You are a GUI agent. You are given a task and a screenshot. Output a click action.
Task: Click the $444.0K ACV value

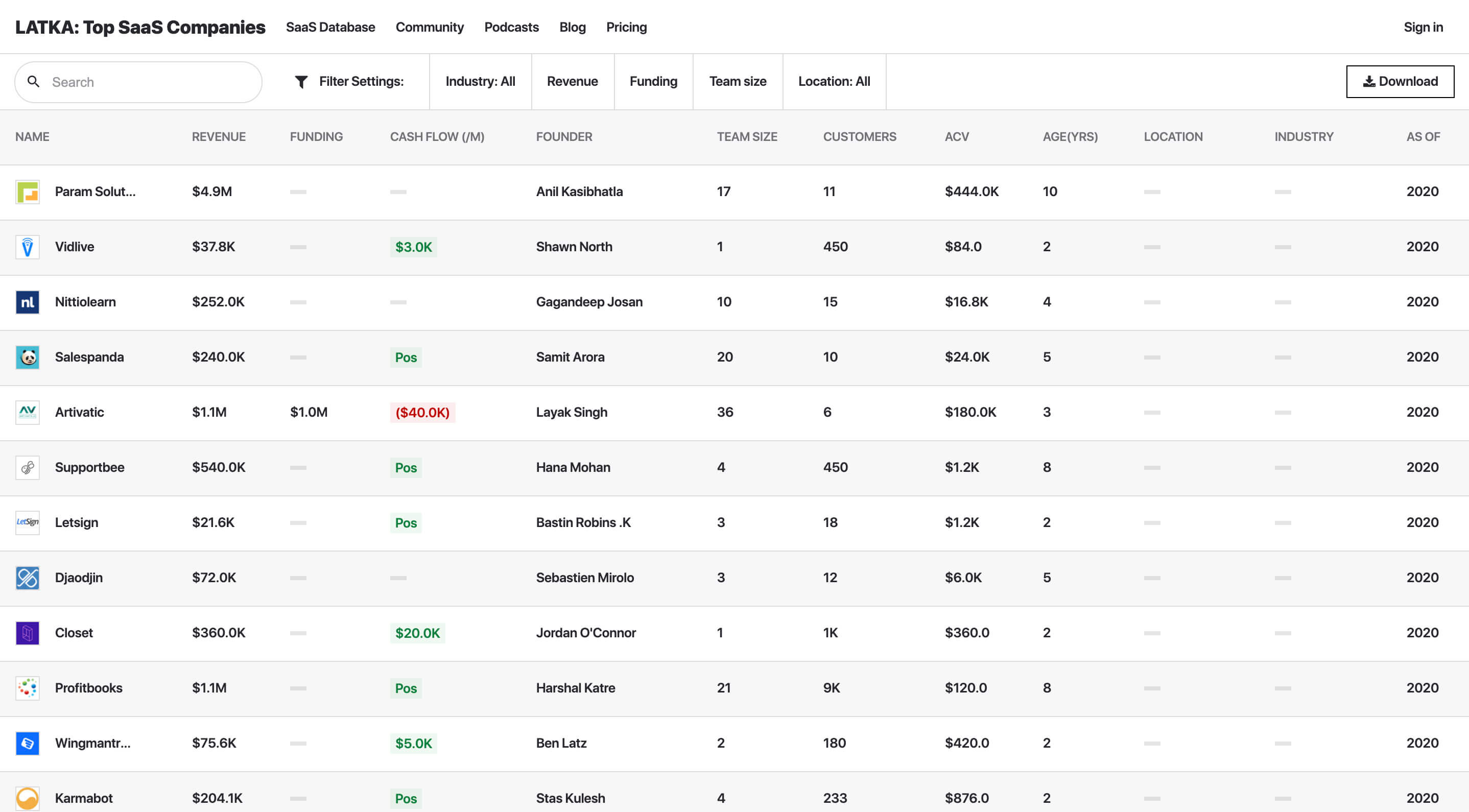point(972,192)
